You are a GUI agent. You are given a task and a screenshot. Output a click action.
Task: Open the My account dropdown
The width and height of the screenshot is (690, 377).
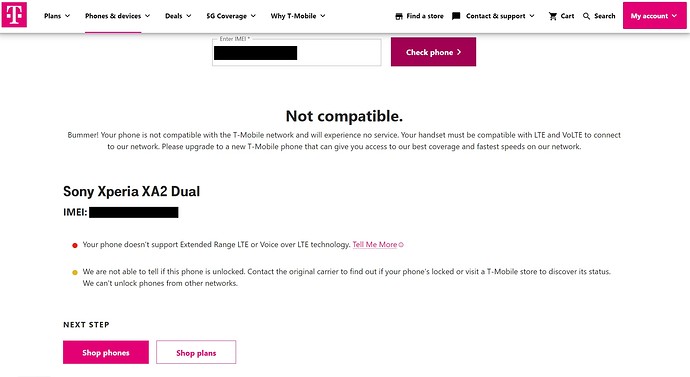[x=654, y=15]
